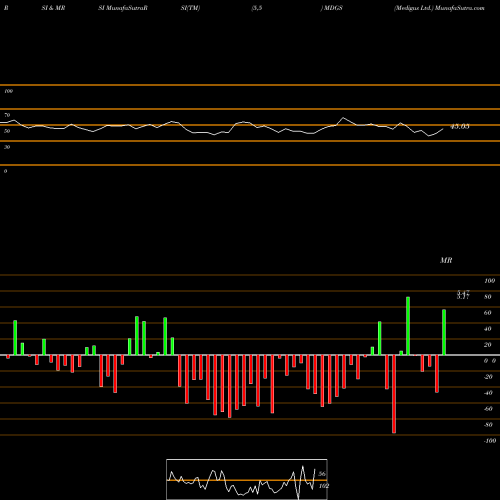Click the "SI(TM)" header label
500x500 pixels.
190,8
